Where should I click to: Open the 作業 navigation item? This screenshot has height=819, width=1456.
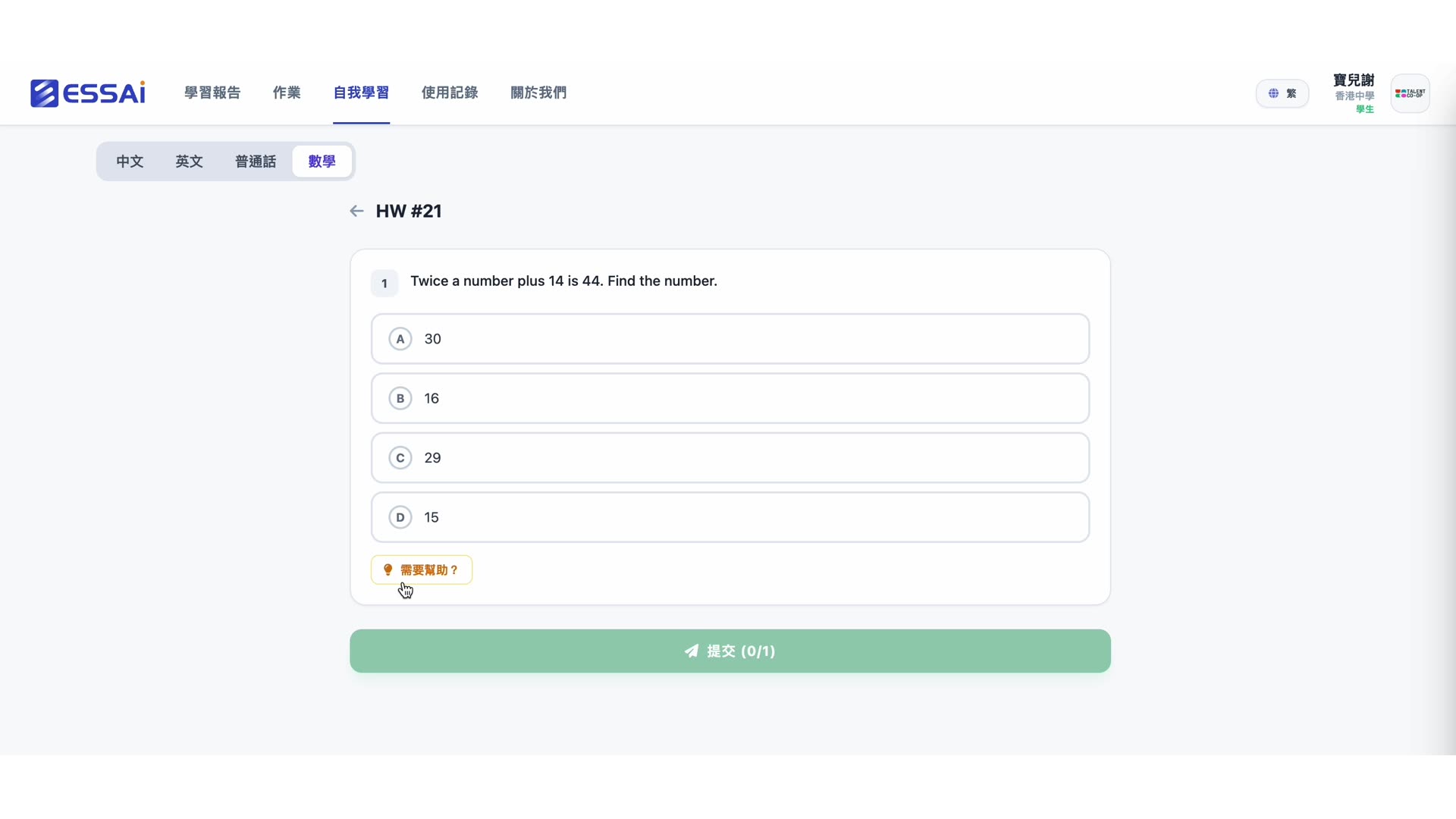pos(287,93)
